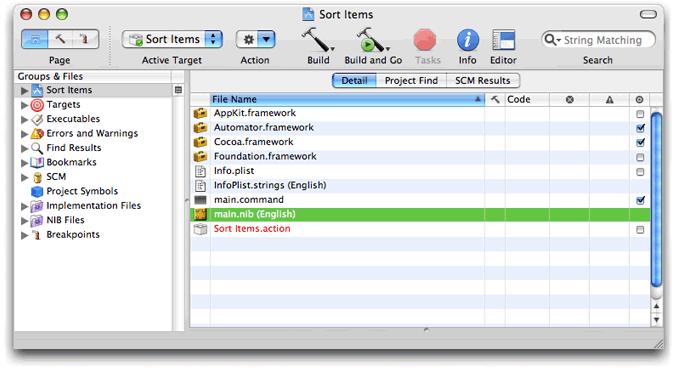Uncheck target checkbox for Automator.framework
Image resolution: width=678 pixels, height=370 pixels.
click(640, 128)
